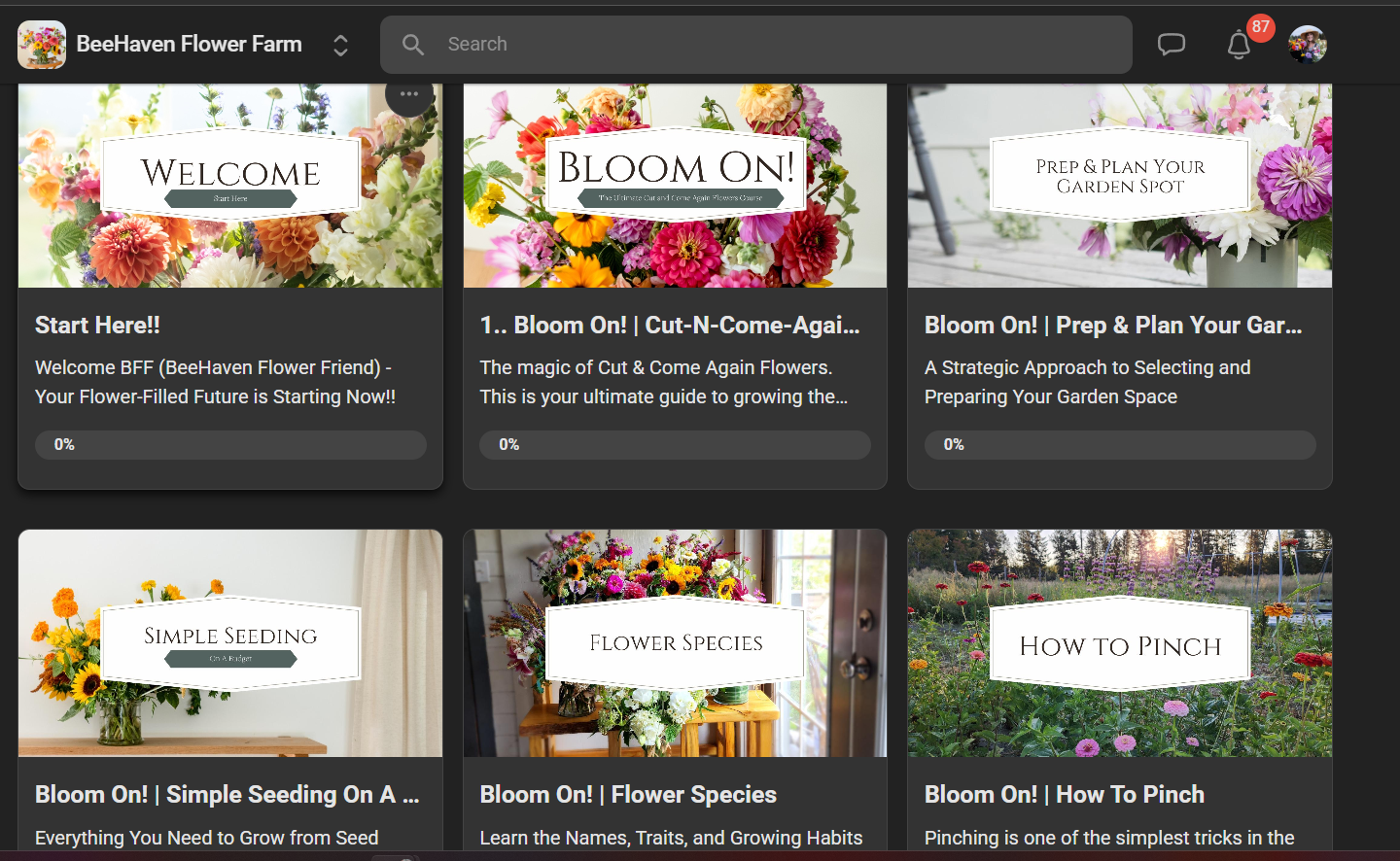Click the Start Here!! 0% progress bar

tap(230, 445)
